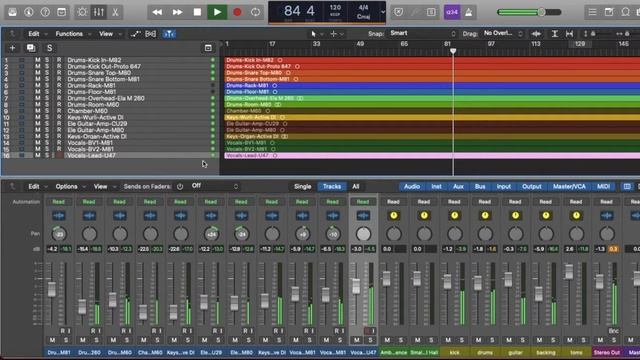This screenshot has height=360, width=640.
Task: Rewind the playhead
Action: point(157,12)
